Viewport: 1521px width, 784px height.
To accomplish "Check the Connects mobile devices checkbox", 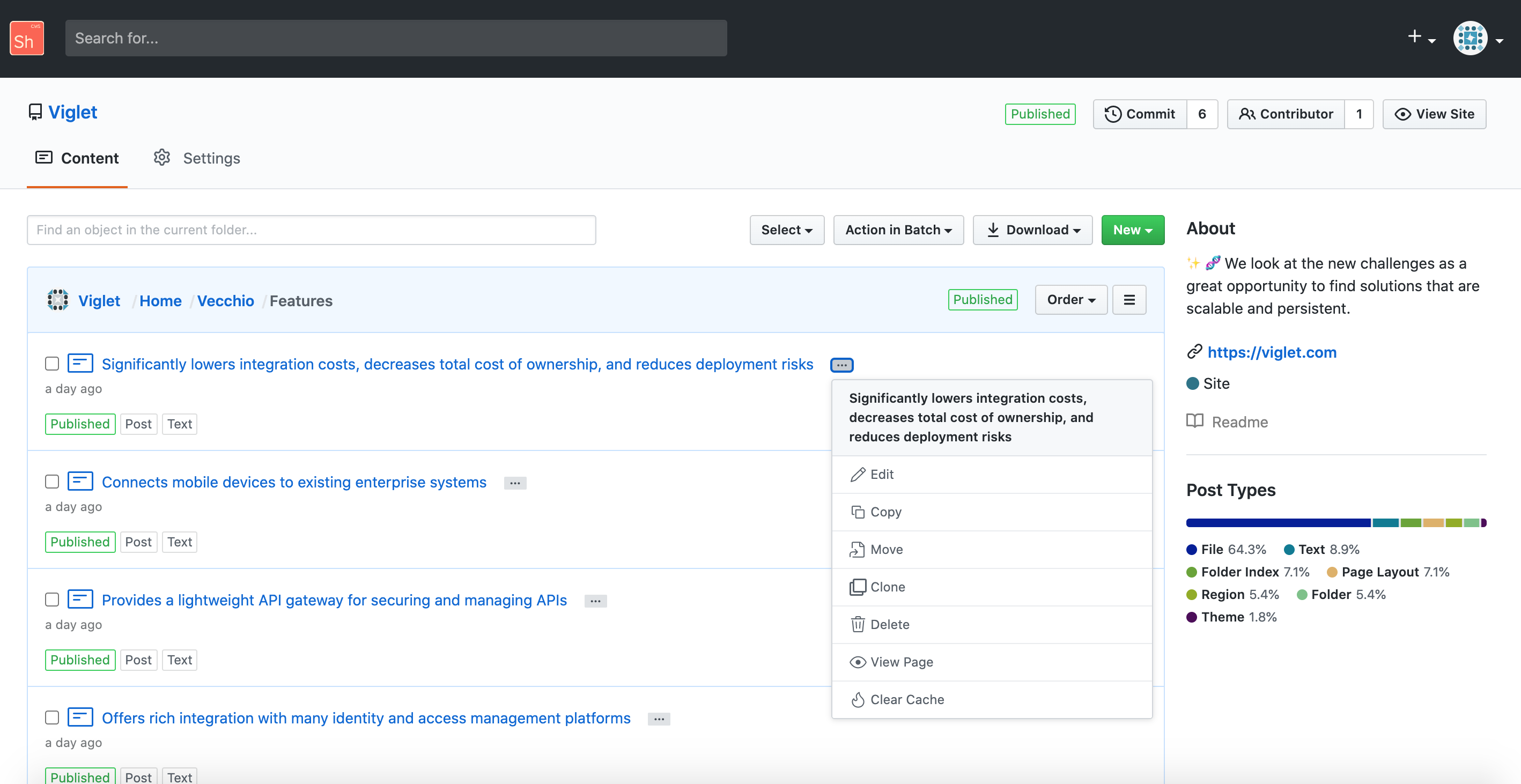I will pos(52,482).
